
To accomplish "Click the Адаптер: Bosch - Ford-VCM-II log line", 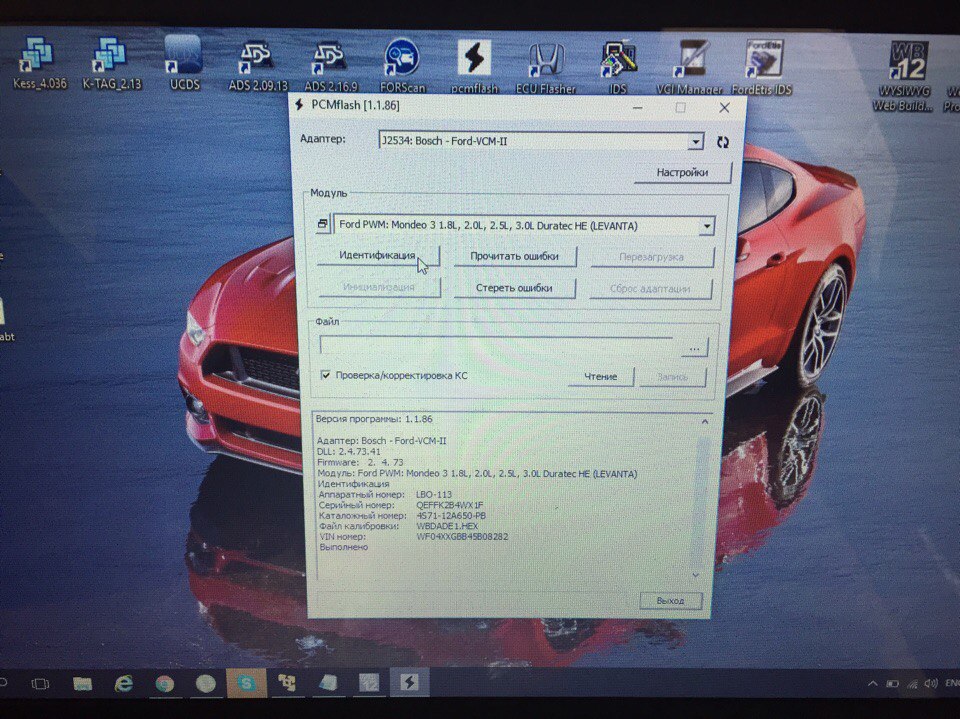I will click(x=381, y=440).
